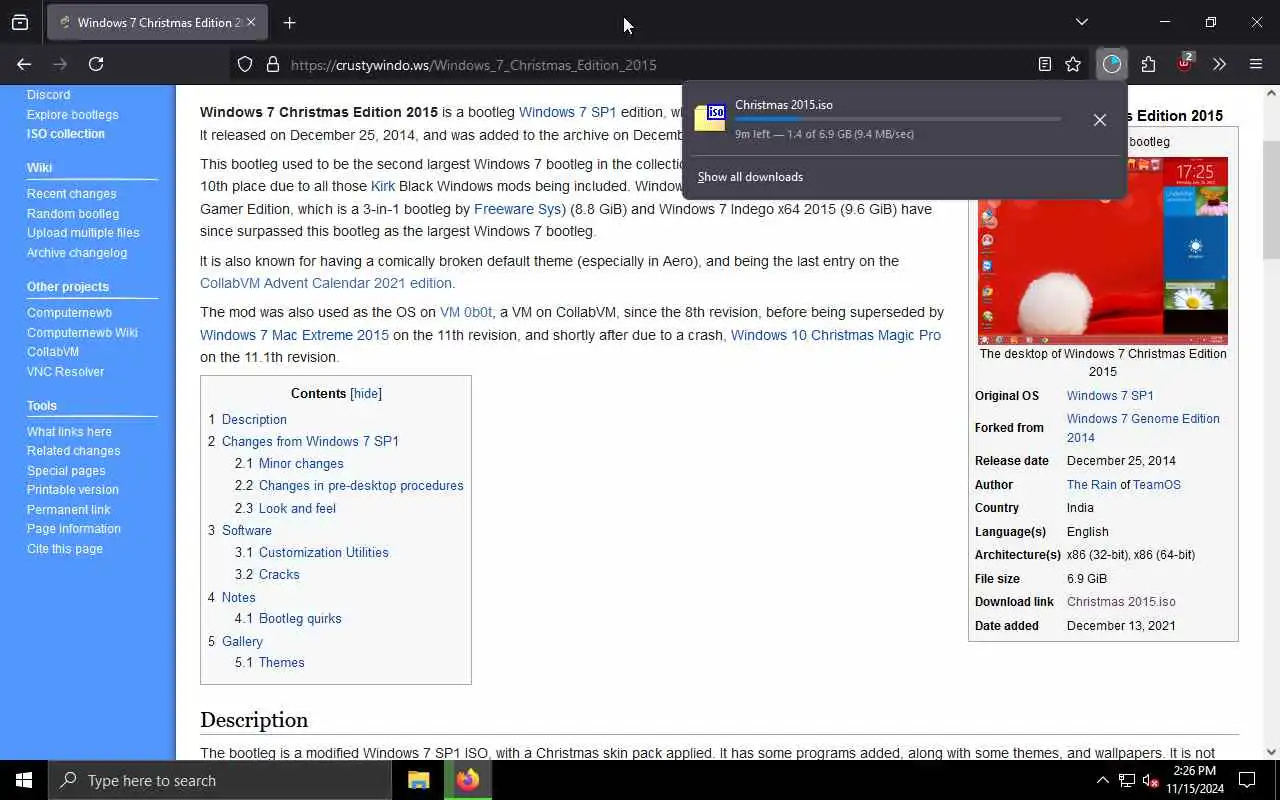This screenshot has width=1280, height=800.
Task: Toggle the downloads panel button
Action: (x=1112, y=64)
